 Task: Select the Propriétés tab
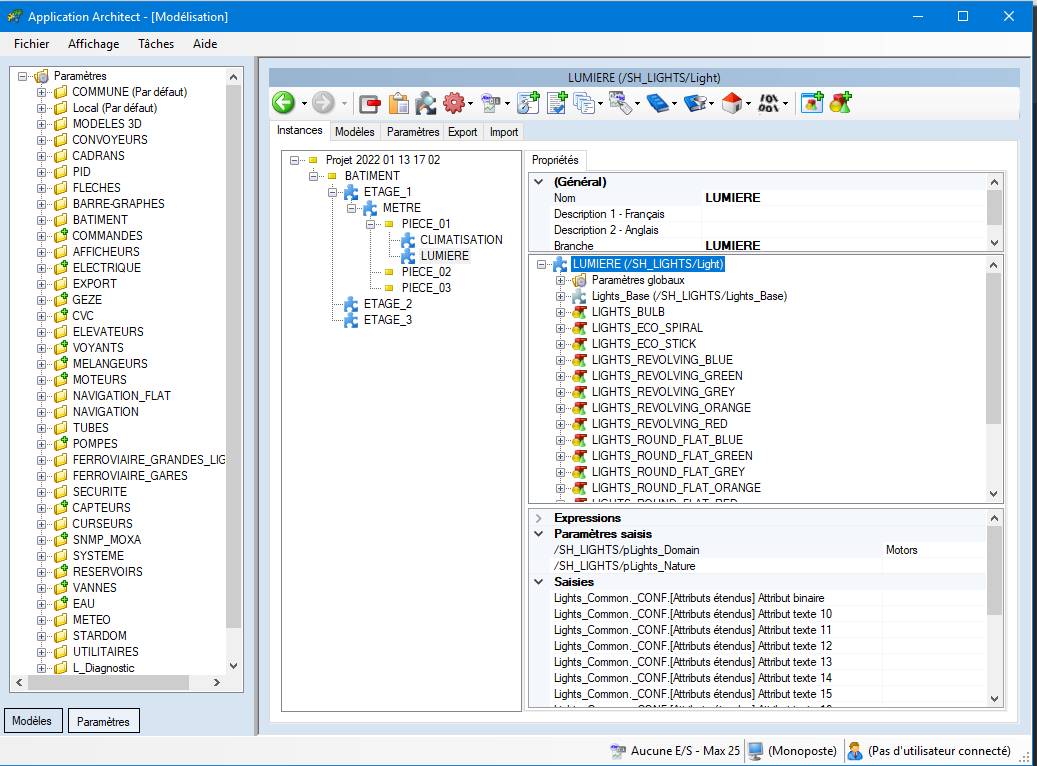[x=555, y=160]
